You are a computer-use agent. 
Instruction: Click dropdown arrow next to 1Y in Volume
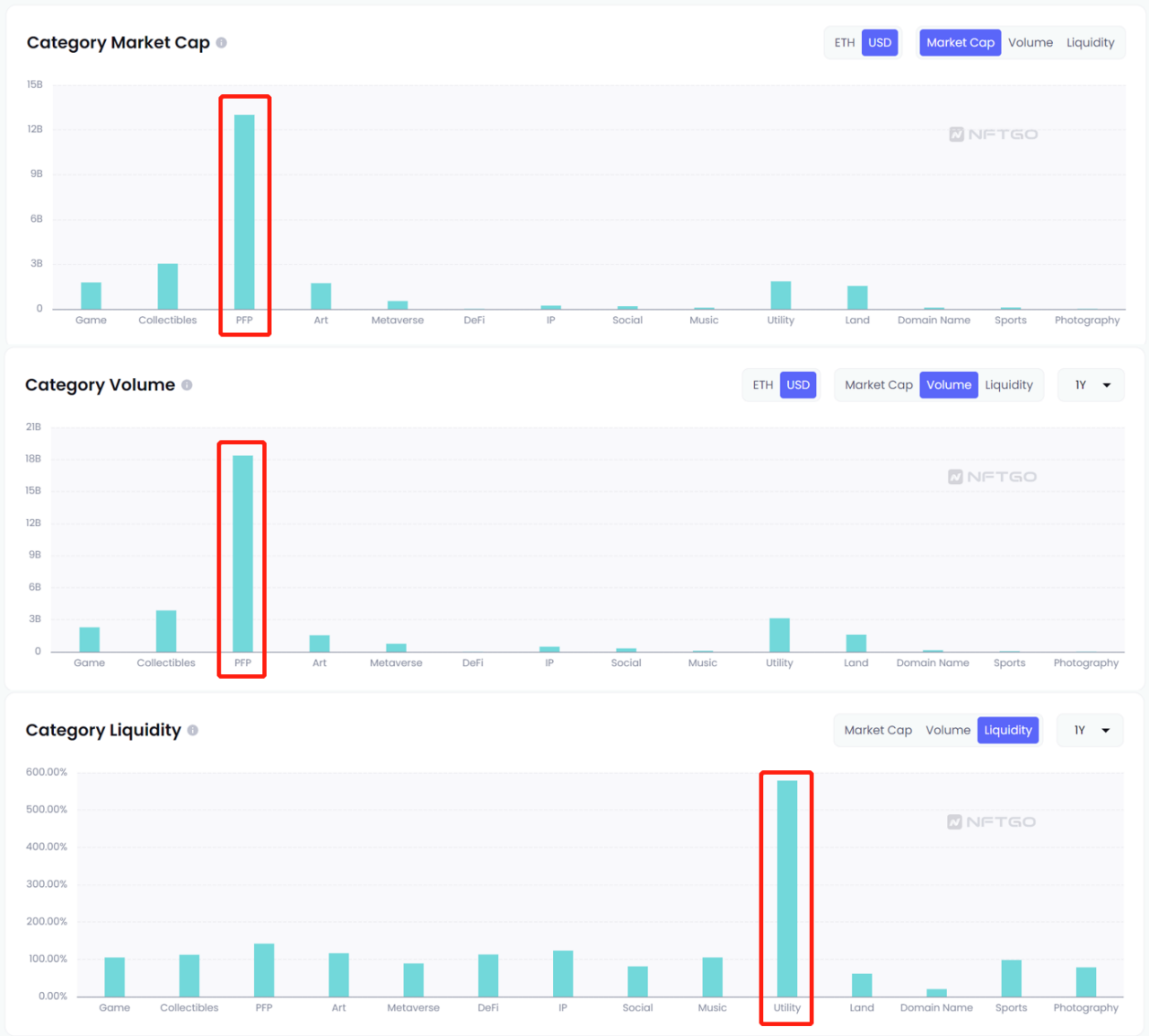pos(1107,385)
